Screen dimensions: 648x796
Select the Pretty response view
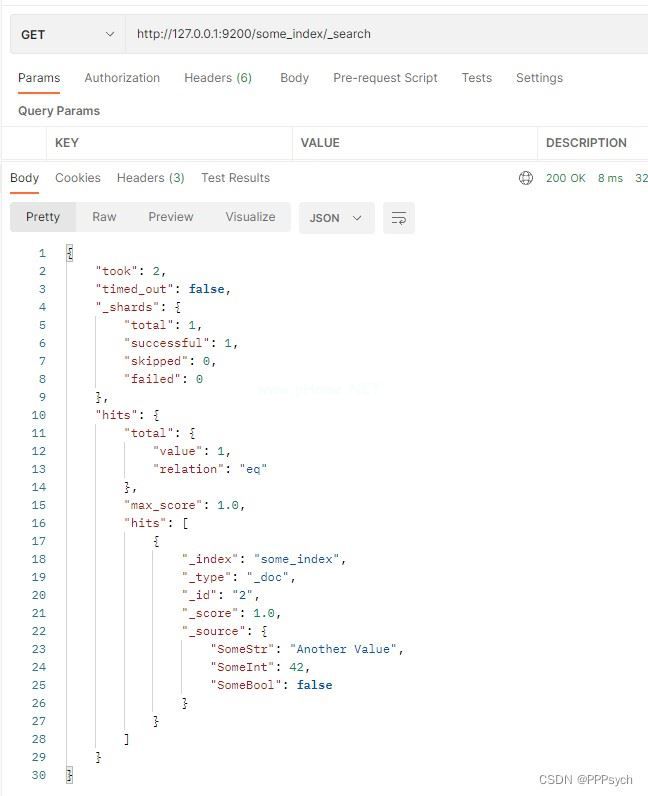(43, 217)
